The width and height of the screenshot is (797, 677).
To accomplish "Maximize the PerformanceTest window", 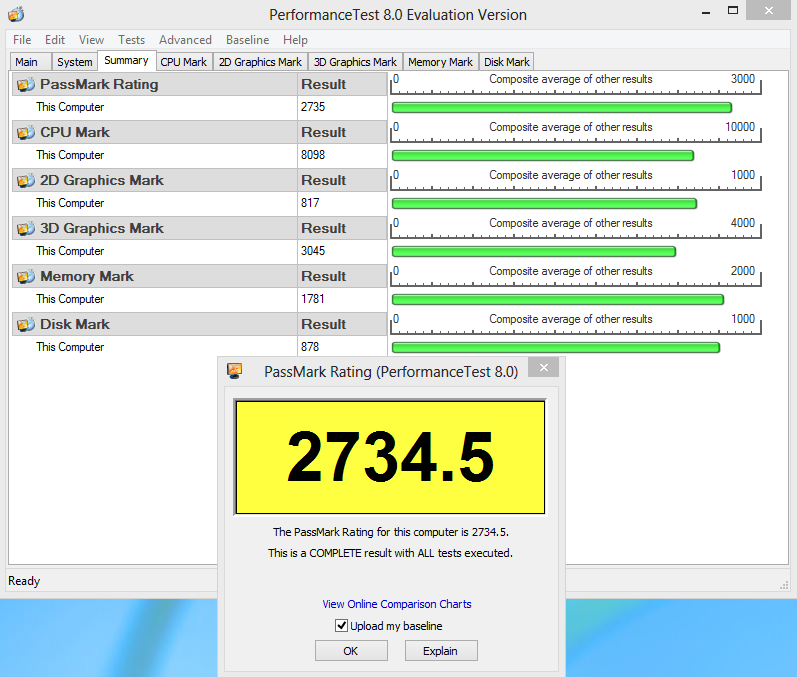I will click(732, 11).
